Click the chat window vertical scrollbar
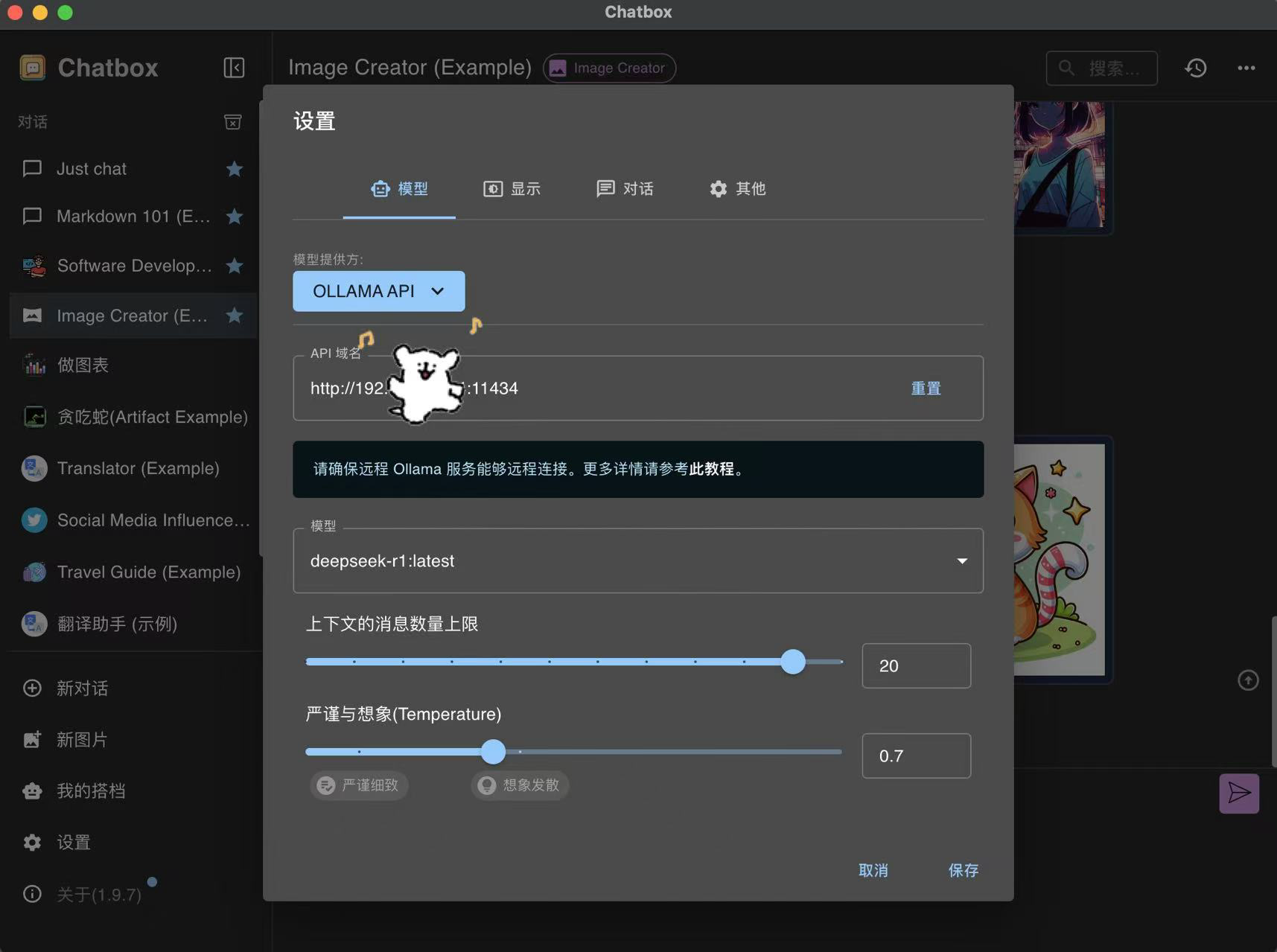Image resolution: width=1277 pixels, height=952 pixels. [1273, 692]
